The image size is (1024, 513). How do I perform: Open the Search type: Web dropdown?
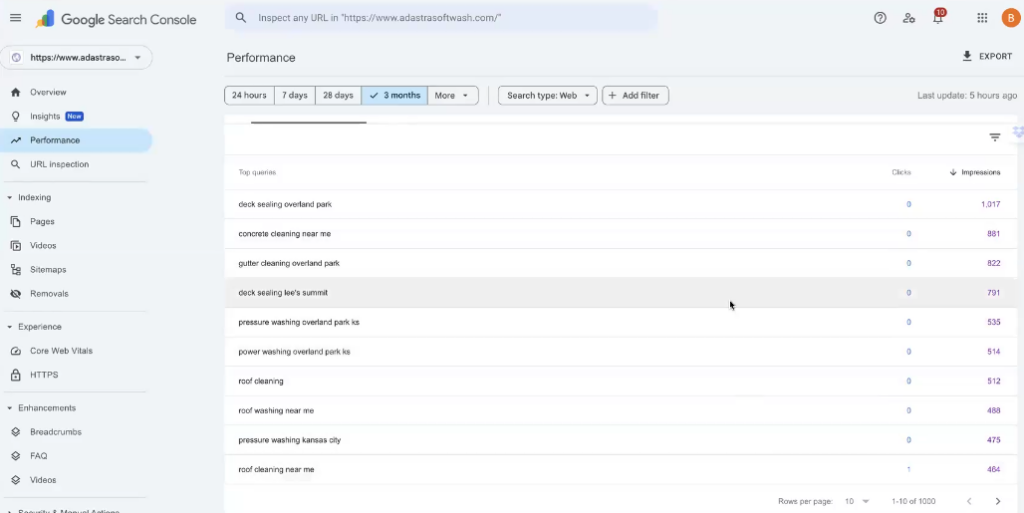click(548, 95)
